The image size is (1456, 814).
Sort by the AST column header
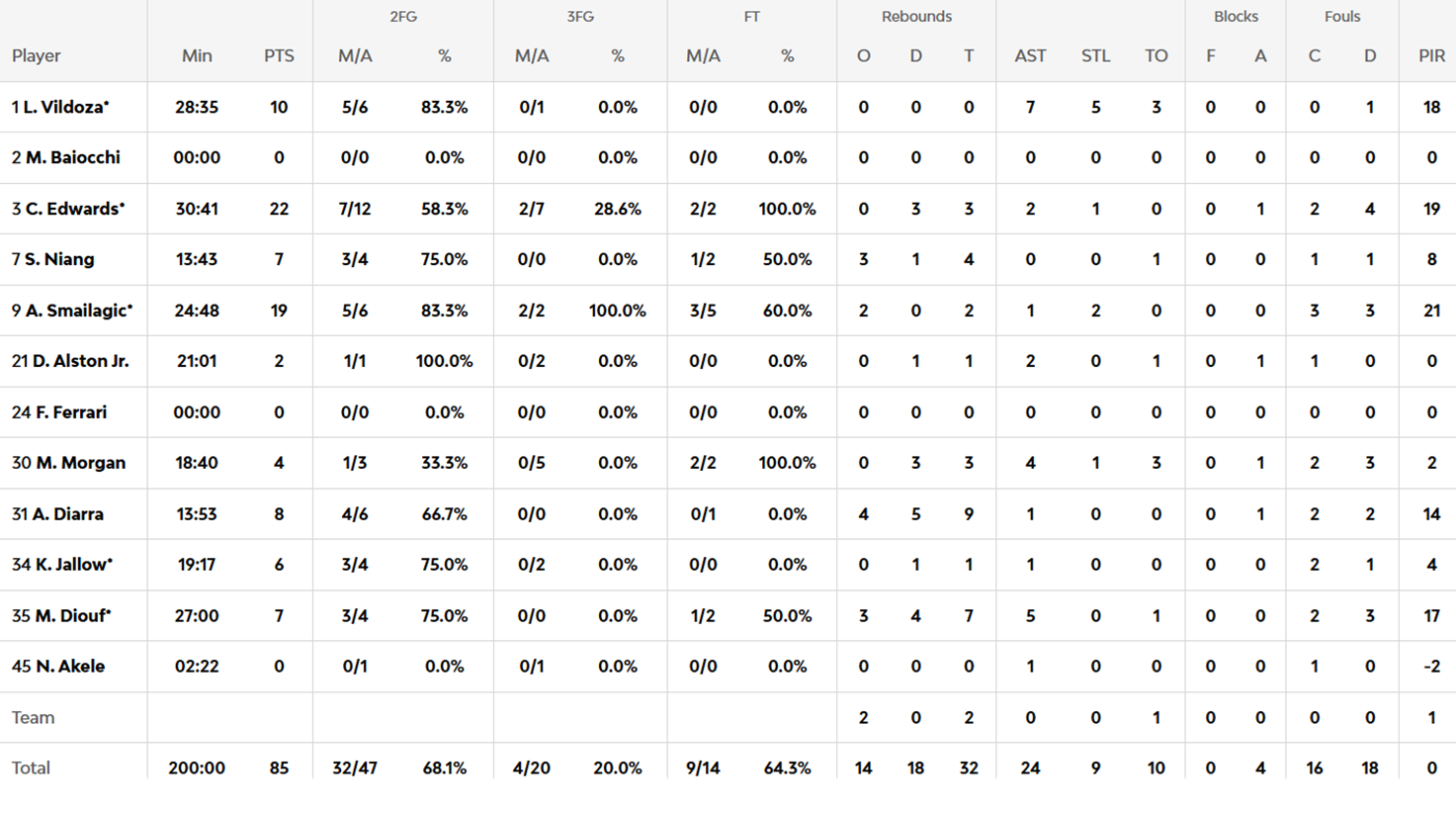point(1030,56)
